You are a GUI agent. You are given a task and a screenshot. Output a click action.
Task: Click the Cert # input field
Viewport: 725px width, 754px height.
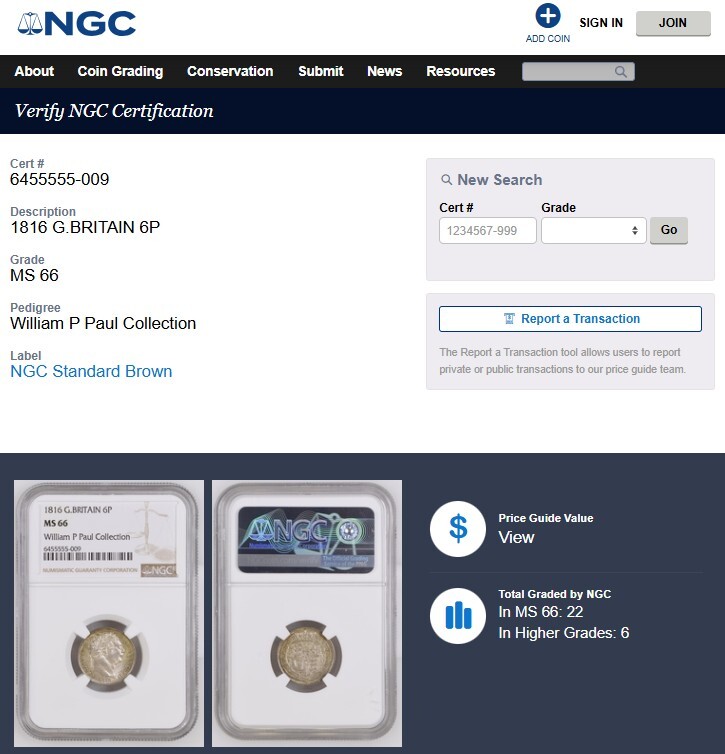point(488,230)
